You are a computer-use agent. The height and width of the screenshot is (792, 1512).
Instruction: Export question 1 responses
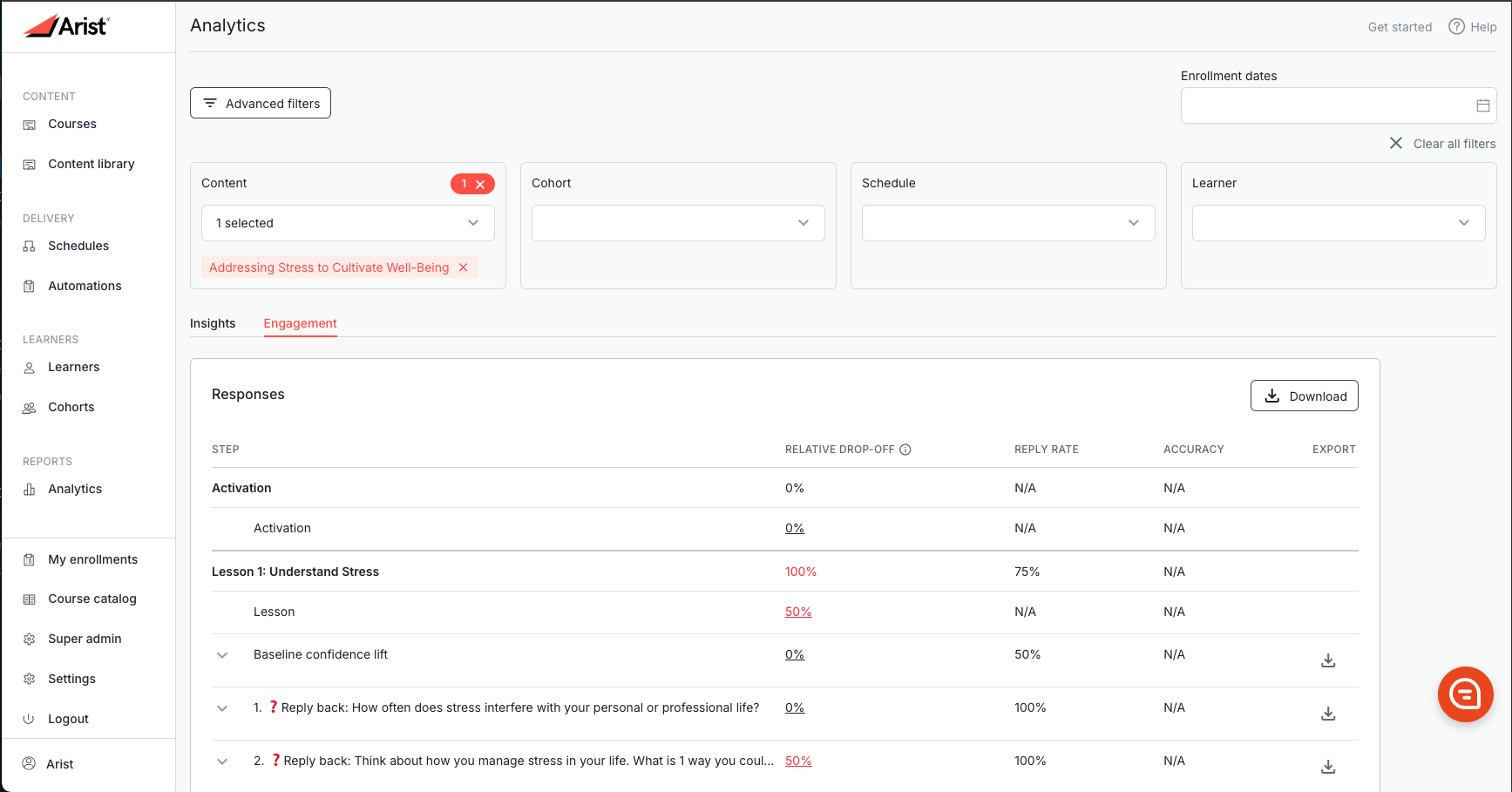coord(1328,714)
